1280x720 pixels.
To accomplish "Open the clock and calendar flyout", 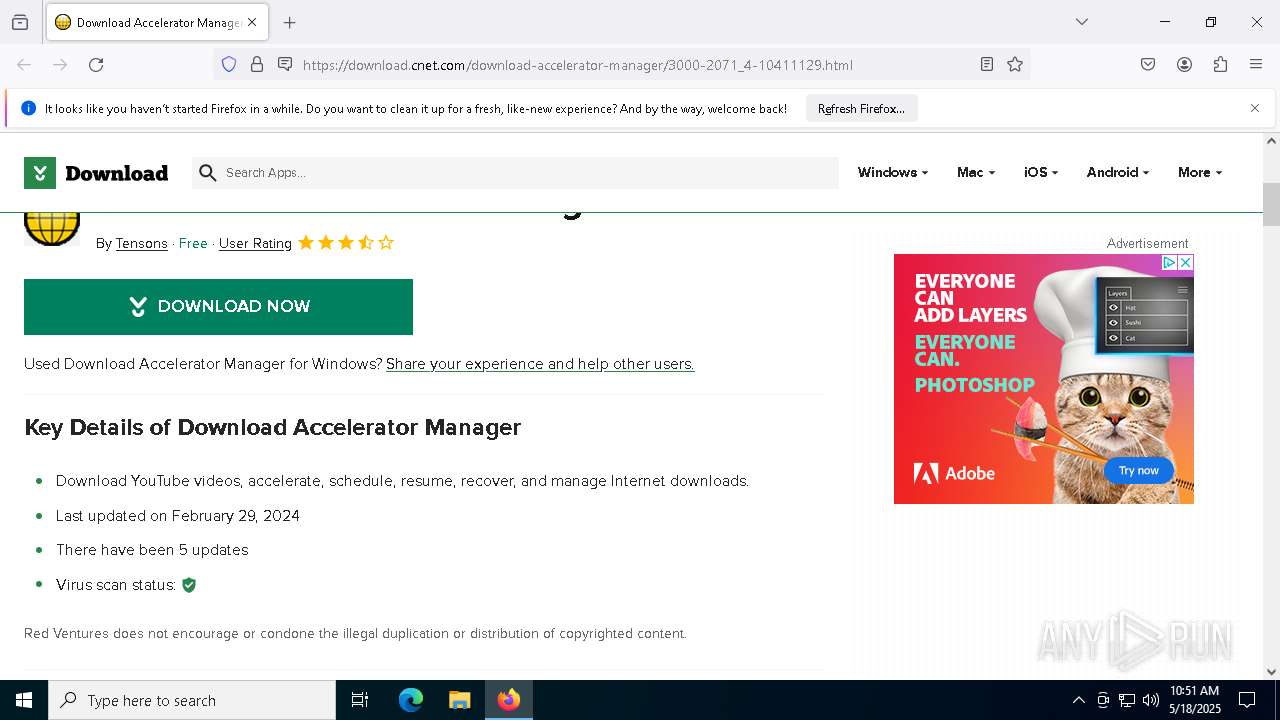I will pyautogui.click(x=1195, y=700).
